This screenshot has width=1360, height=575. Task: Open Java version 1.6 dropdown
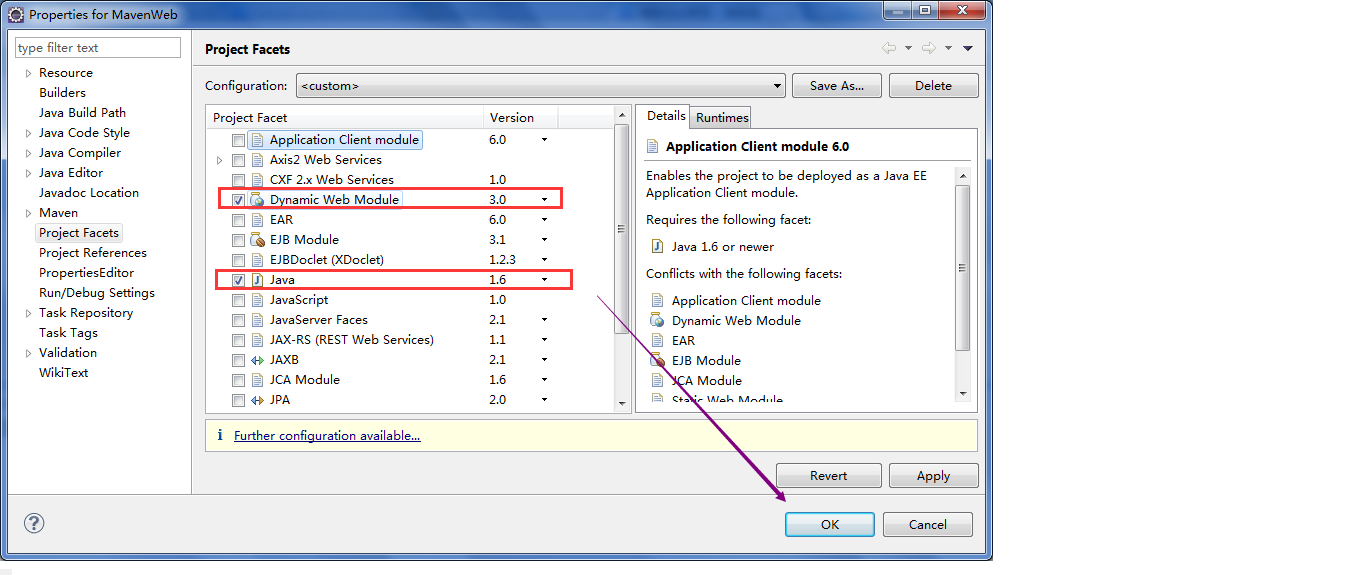tap(544, 280)
